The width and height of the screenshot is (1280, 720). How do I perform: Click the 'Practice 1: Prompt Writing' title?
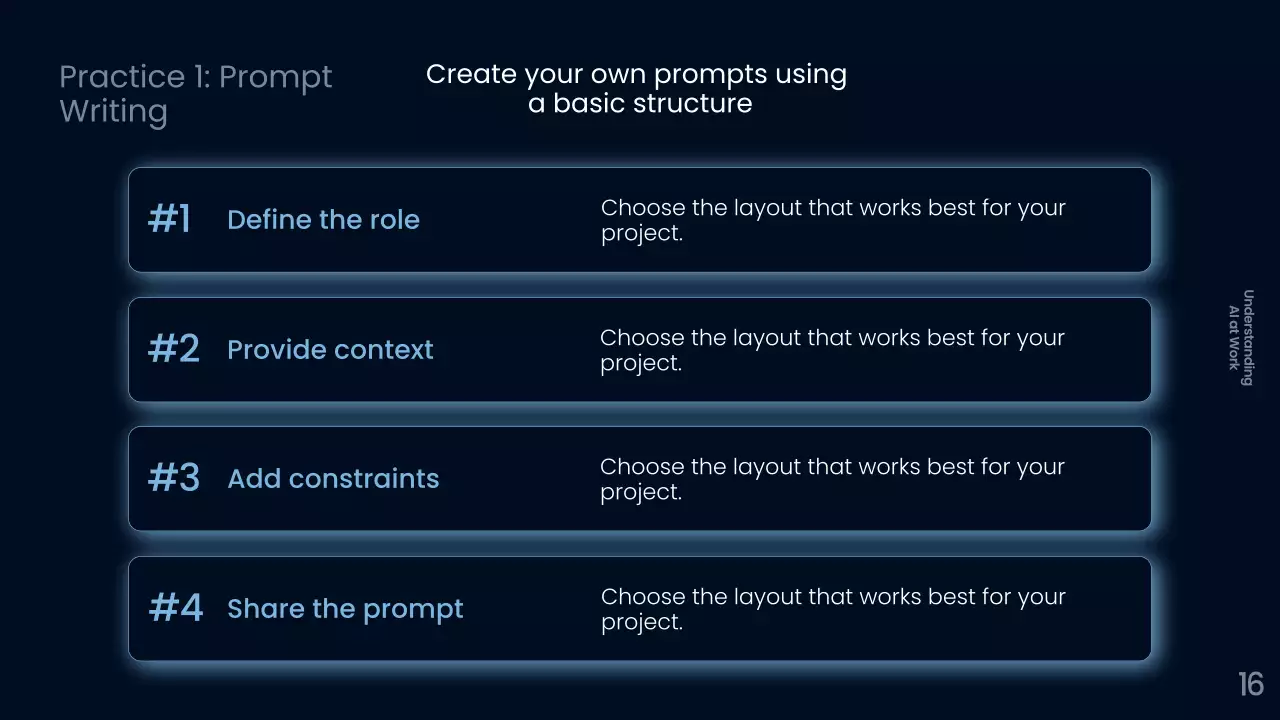[x=195, y=94]
